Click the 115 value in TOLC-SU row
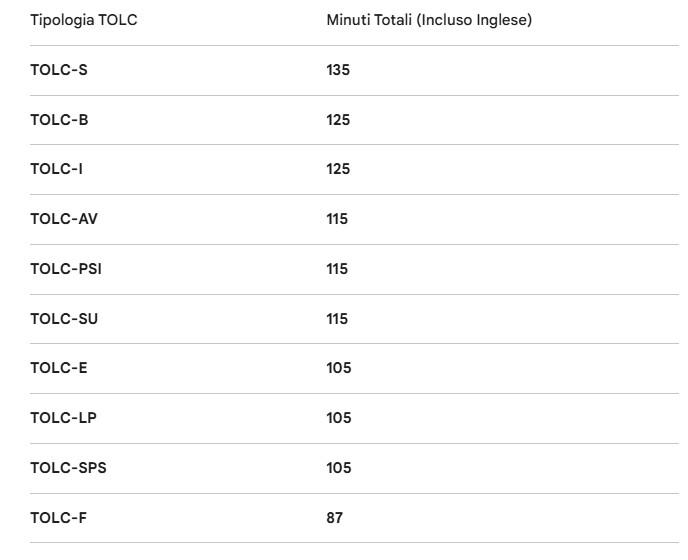Image resolution: width=688 pixels, height=560 pixels. point(337,319)
